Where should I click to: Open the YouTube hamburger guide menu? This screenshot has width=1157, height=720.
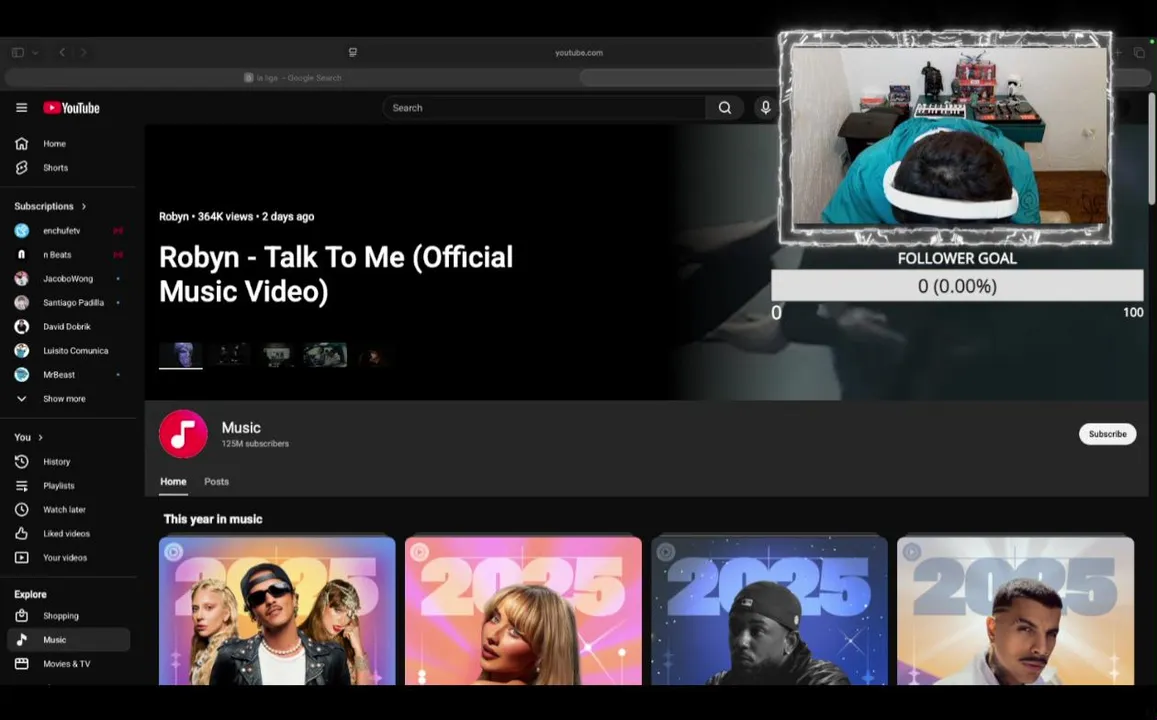tap(21, 108)
